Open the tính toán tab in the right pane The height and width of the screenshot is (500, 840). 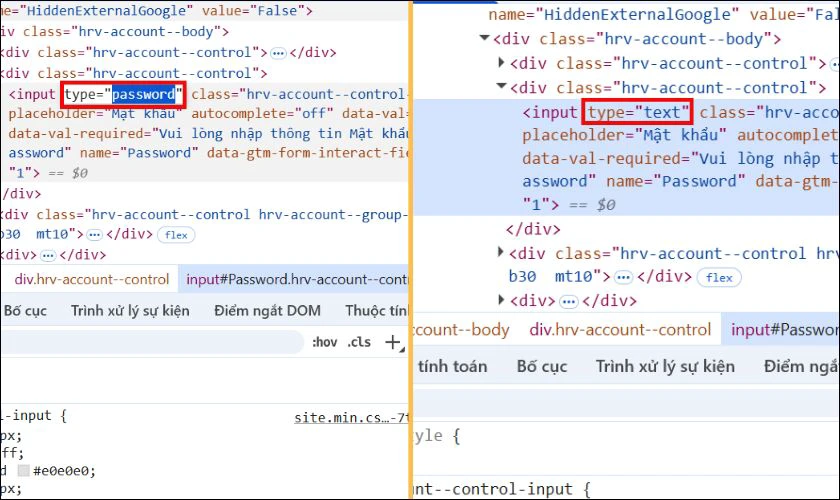(452, 367)
